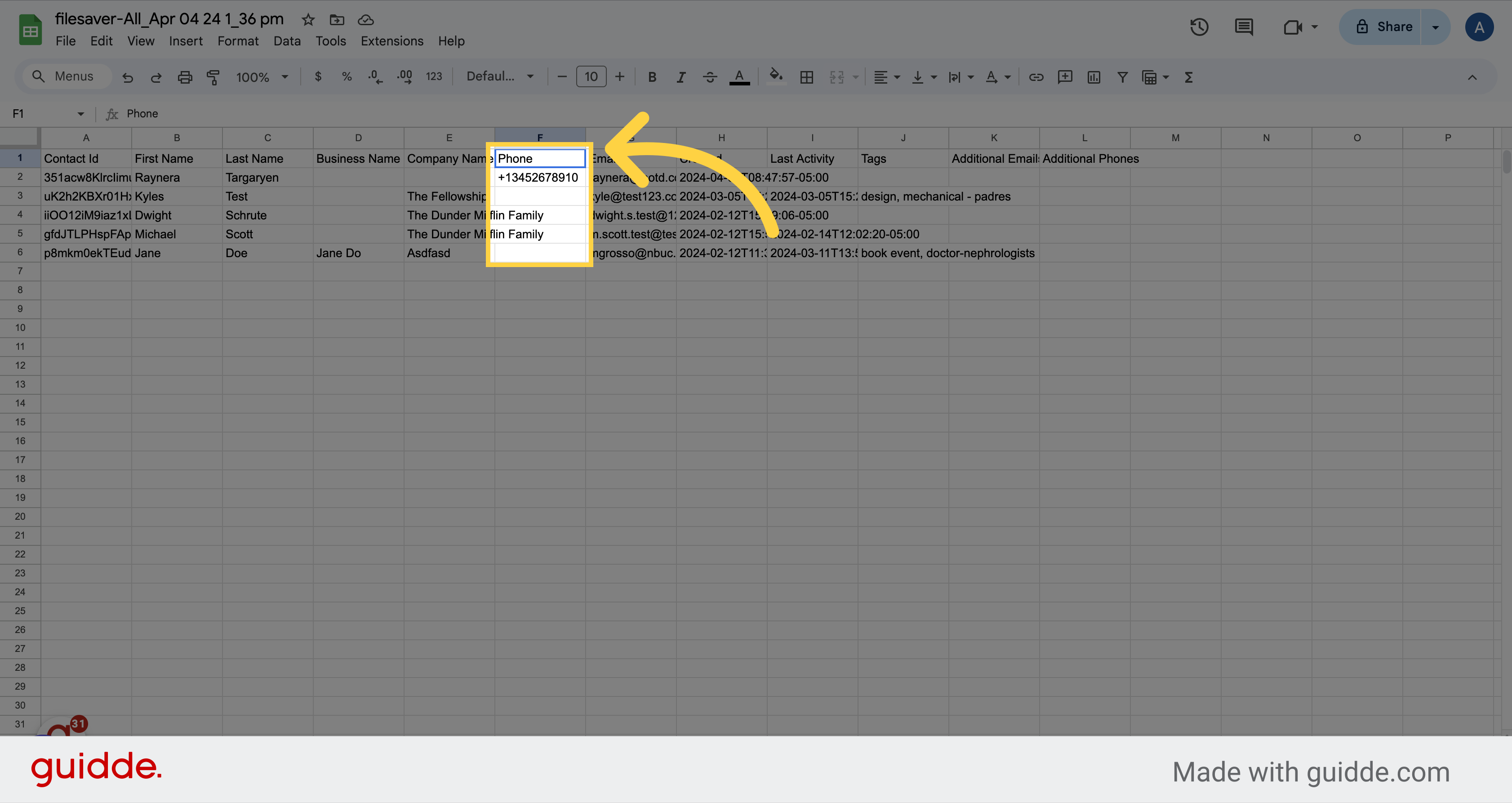Select cell with phone +13452678910
The width and height of the screenshot is (1512, 803).
[540, 177]
